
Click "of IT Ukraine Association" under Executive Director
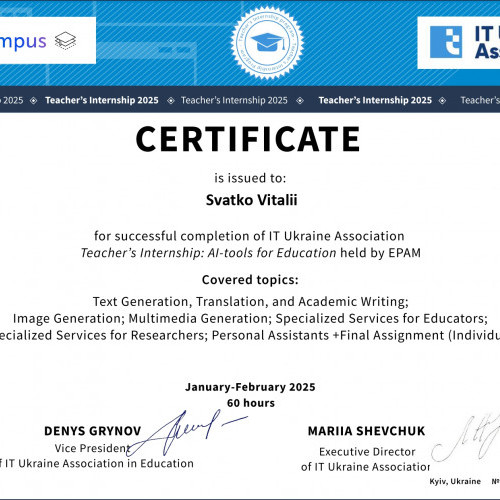365,467
